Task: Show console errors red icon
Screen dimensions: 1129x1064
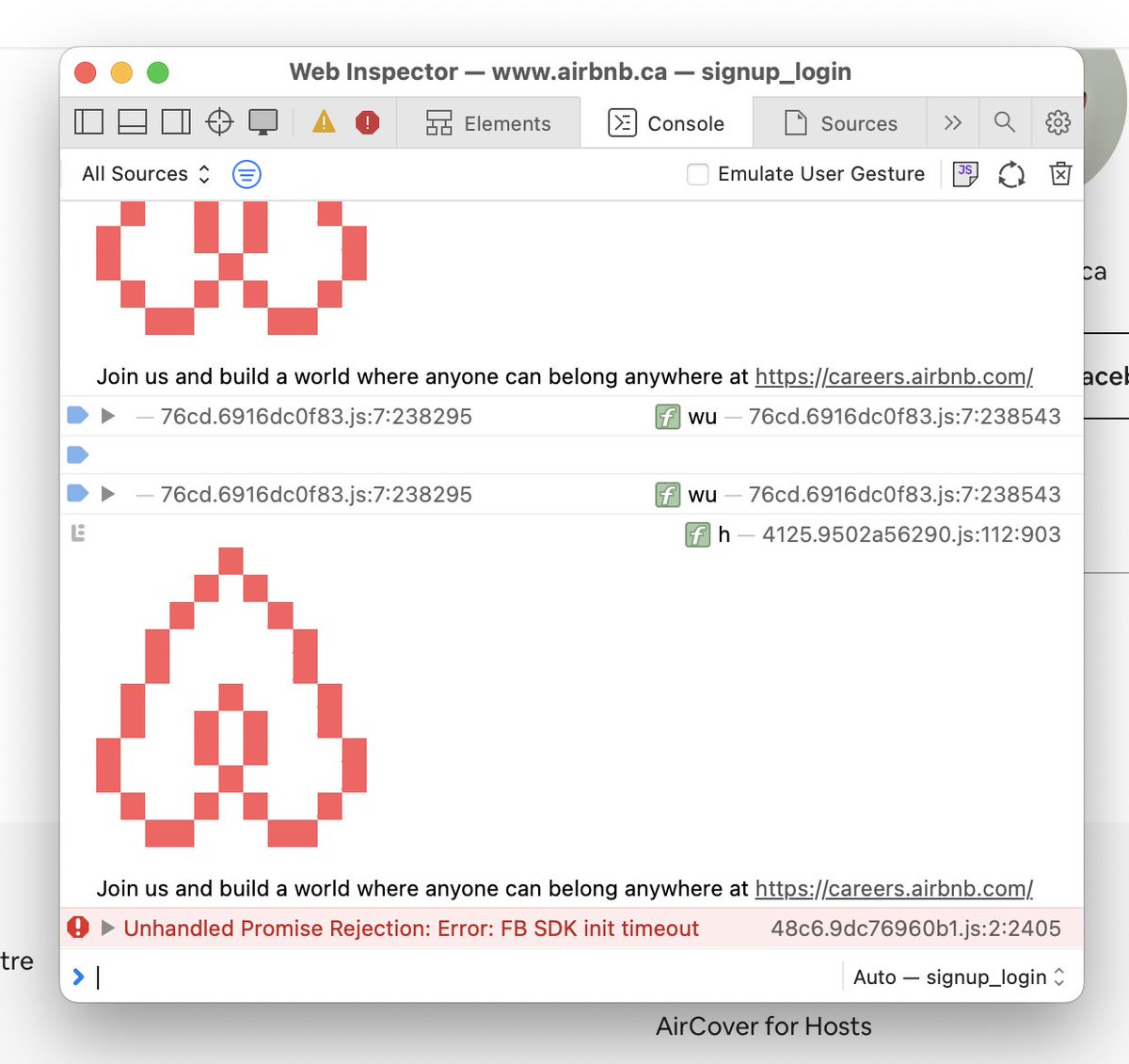Action: coord(368,122)
